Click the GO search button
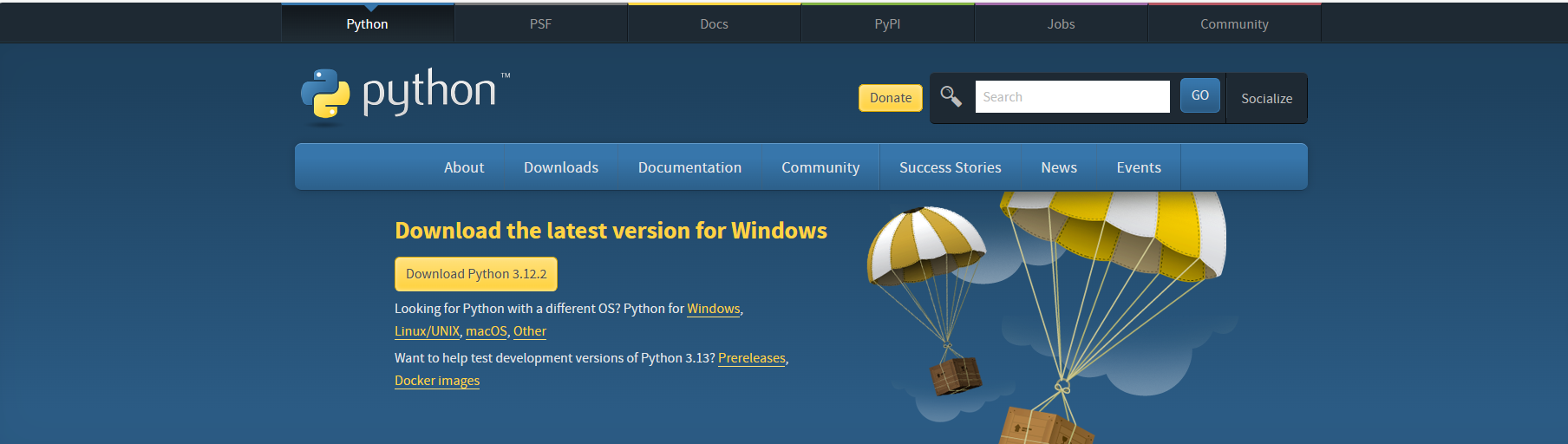1568x444 pixels. click(x=1200, y=95)
